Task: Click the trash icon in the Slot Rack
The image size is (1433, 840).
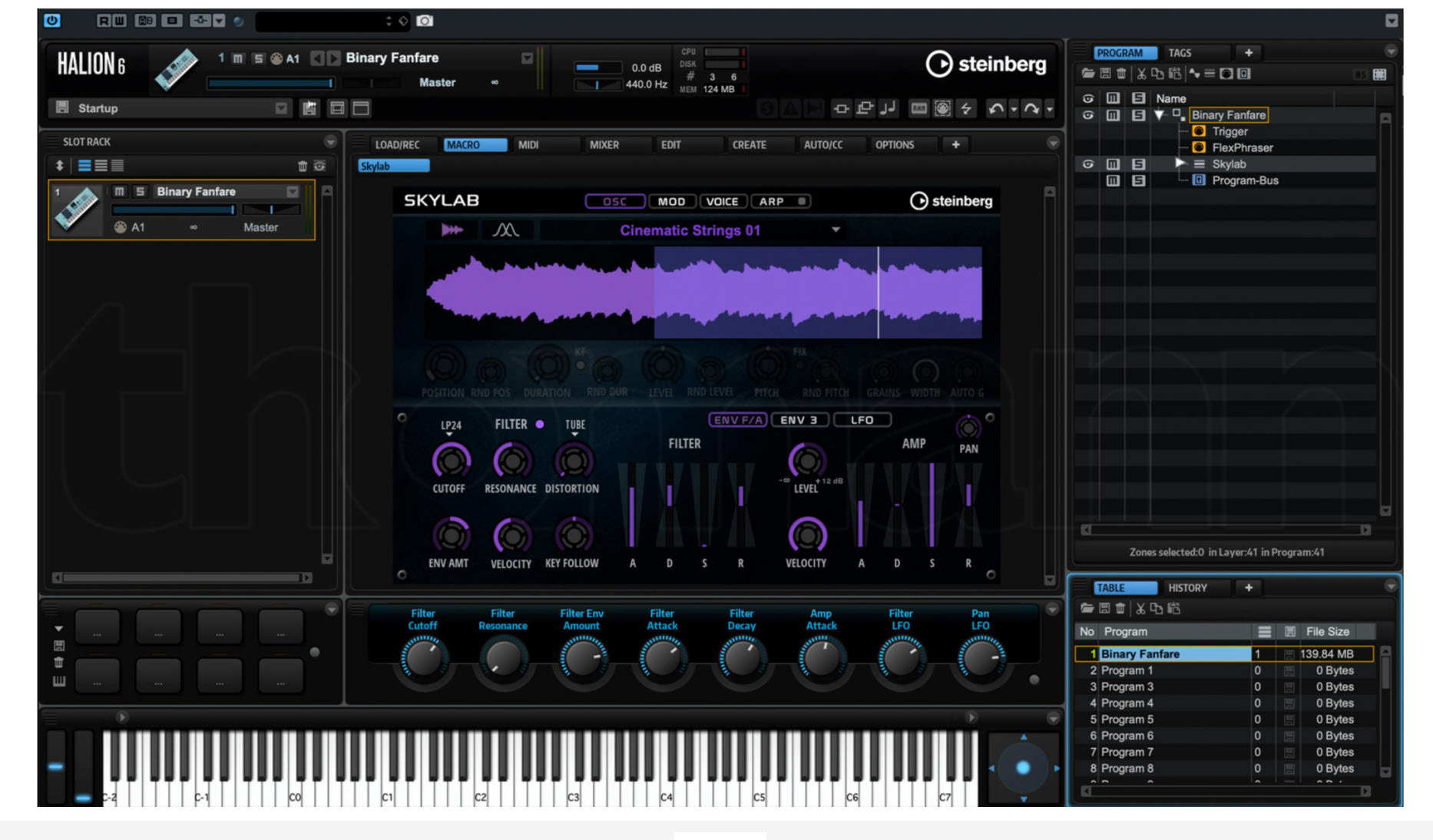Action: 302,166
